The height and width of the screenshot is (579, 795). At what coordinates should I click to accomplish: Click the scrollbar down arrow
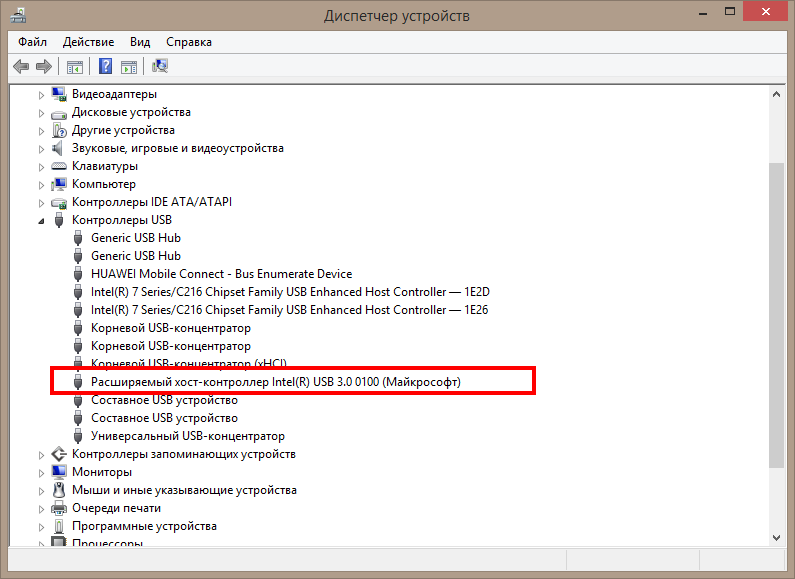776,538
